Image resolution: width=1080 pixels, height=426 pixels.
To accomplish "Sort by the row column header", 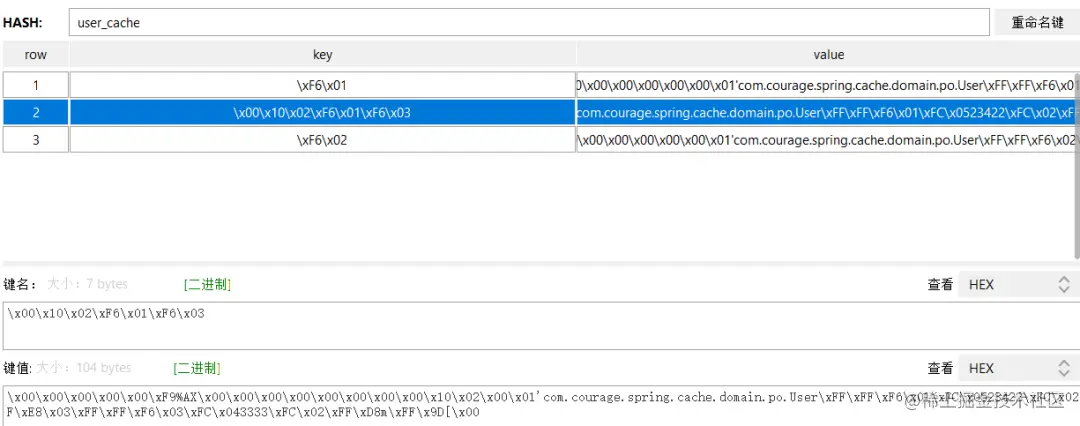I will tap(35, 55).
